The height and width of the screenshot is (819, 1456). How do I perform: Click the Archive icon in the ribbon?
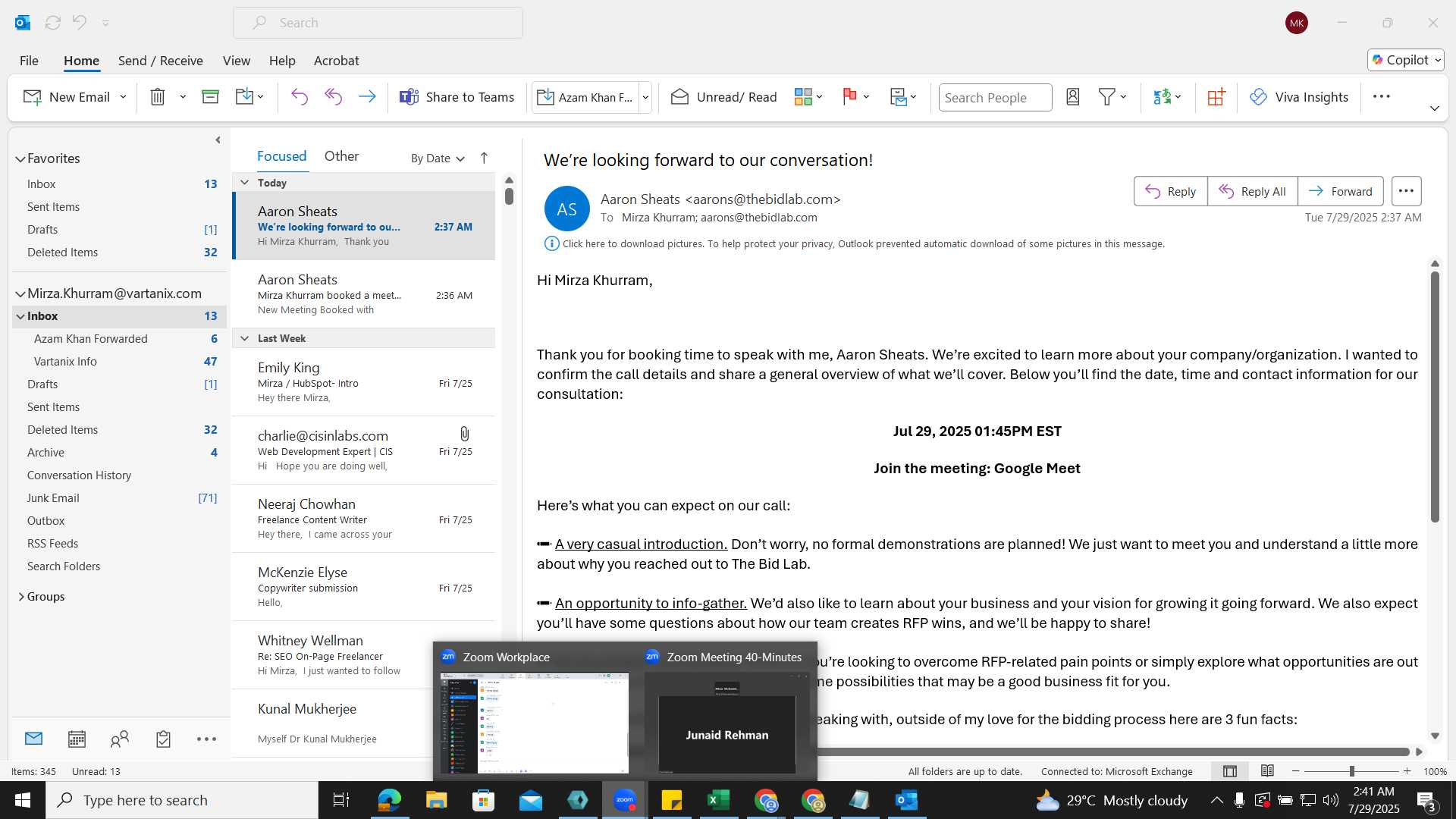tap(210, 97)
